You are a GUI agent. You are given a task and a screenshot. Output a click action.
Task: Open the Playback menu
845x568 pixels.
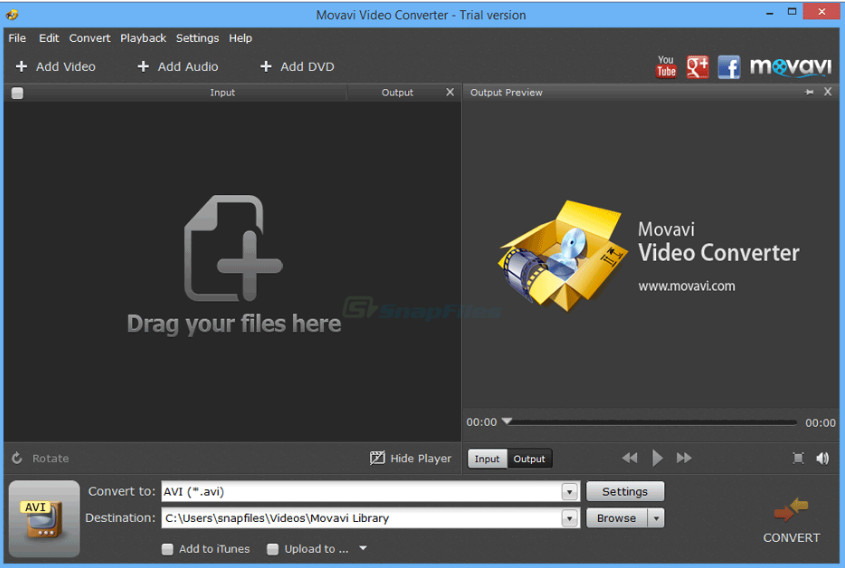point(143,38)
